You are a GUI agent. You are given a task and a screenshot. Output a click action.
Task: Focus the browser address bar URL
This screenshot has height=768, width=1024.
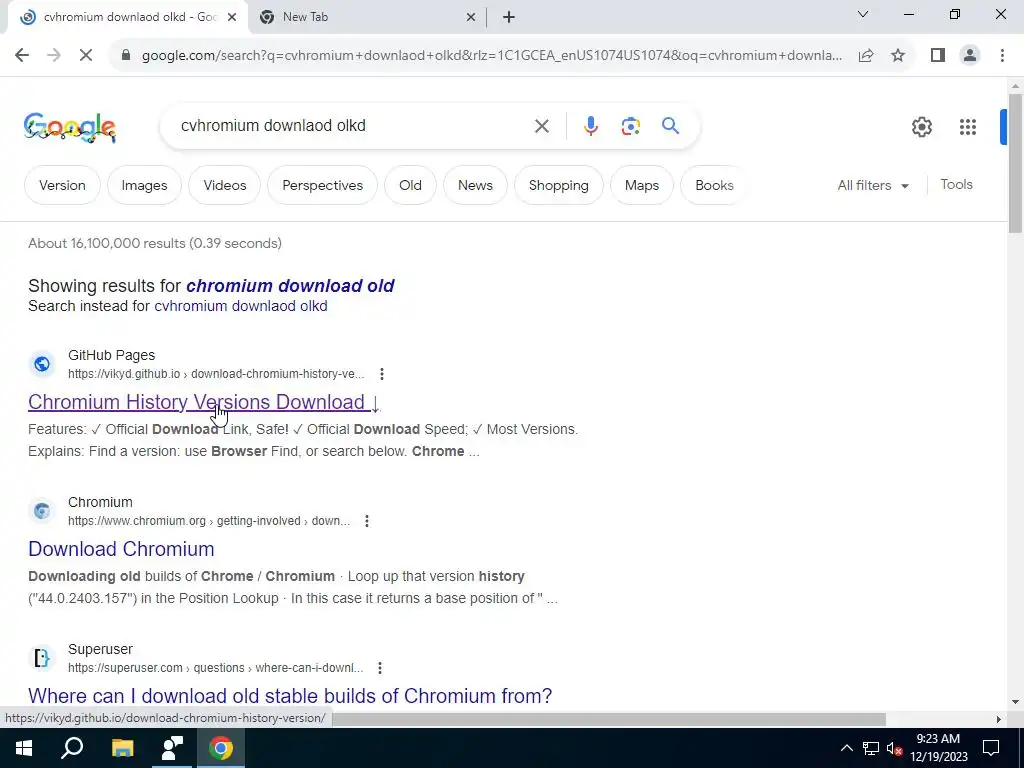click(x=491, y=56)
